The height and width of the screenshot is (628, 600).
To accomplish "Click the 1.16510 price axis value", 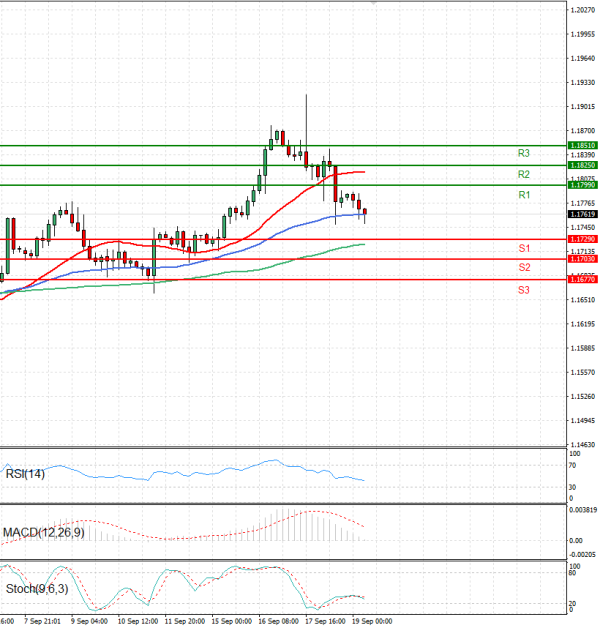I will pos(583,300).
